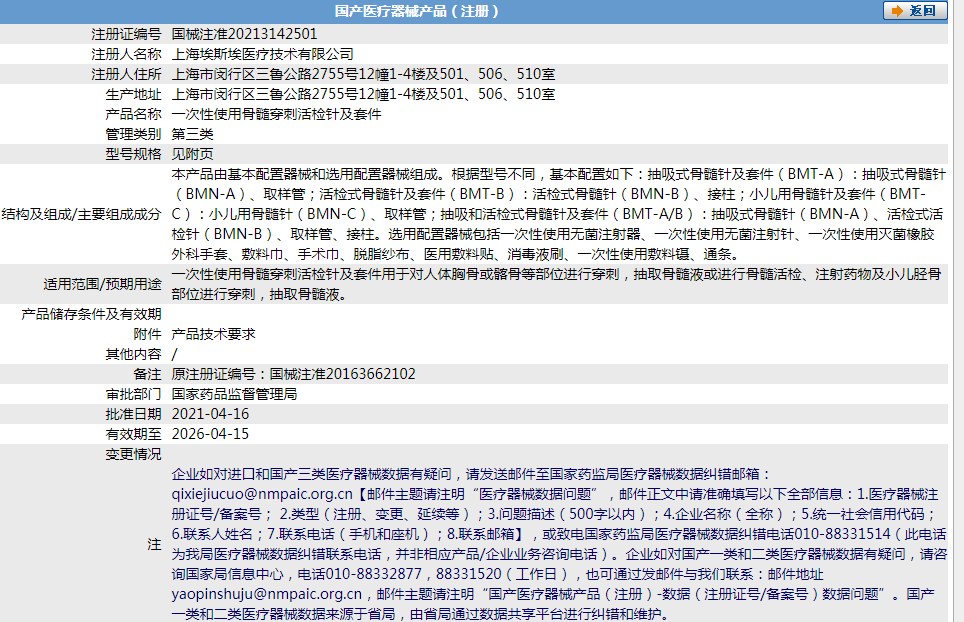
Task: Select the approval date 2021-04-16
Action: tap(208, 414)
